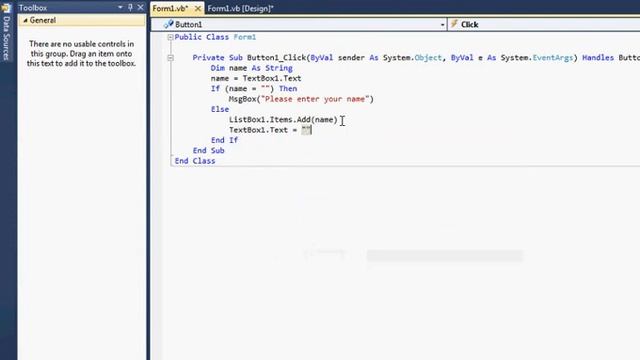This screenshot has width=640, height=360.
Task: Place the cursor after ListBox1.Items.Add(name)
Action: click(339, 120)
